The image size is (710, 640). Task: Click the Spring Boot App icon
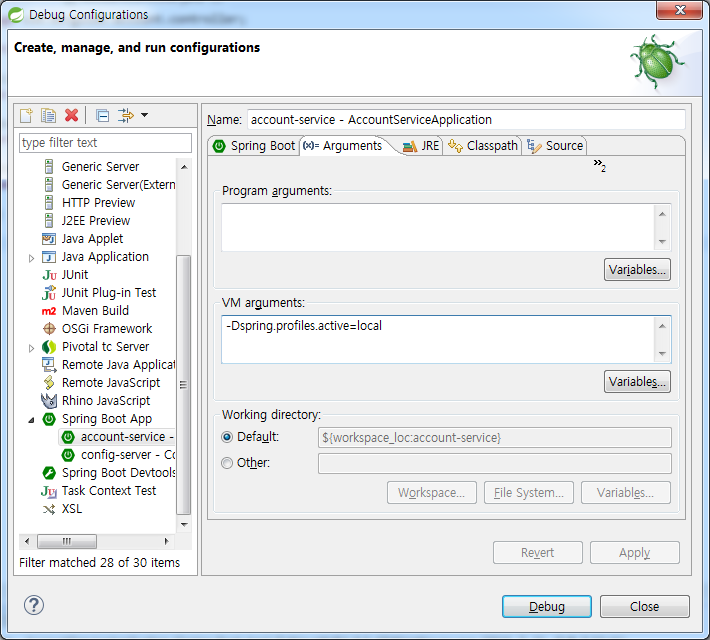click(x=49, y=419)
